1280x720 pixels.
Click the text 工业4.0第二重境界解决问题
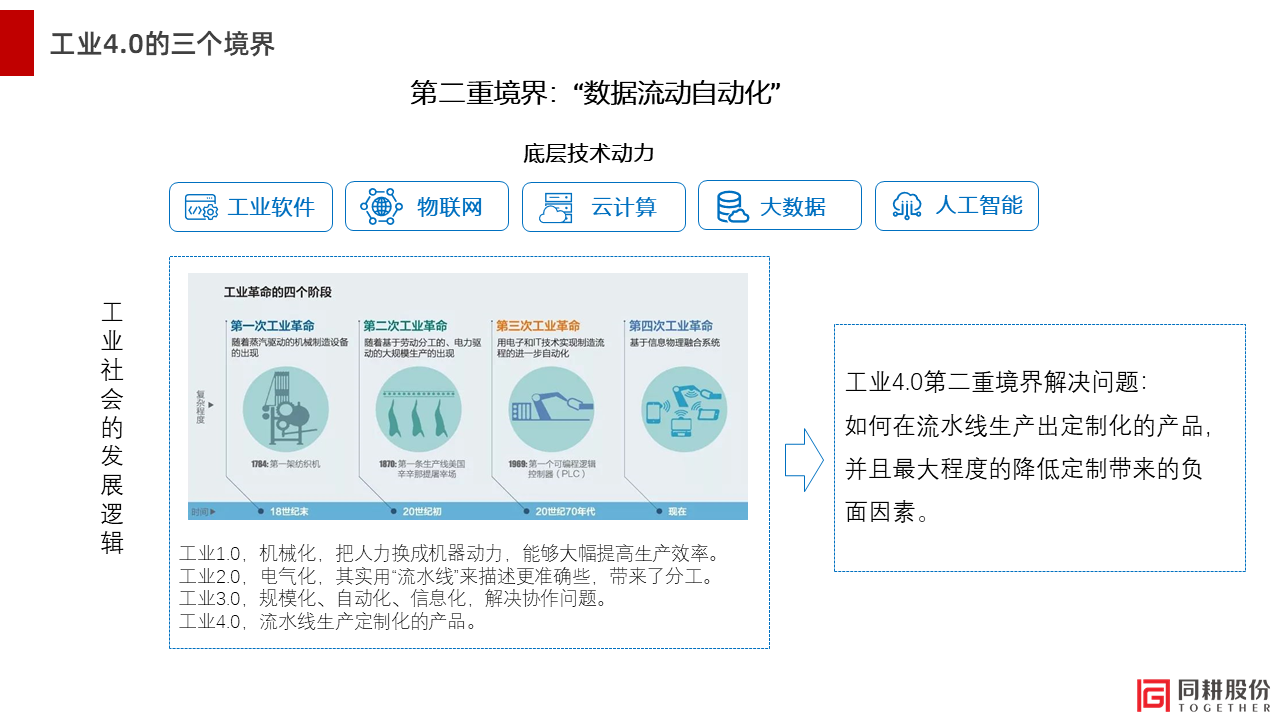pyautogui.click(x=996, y=382)
